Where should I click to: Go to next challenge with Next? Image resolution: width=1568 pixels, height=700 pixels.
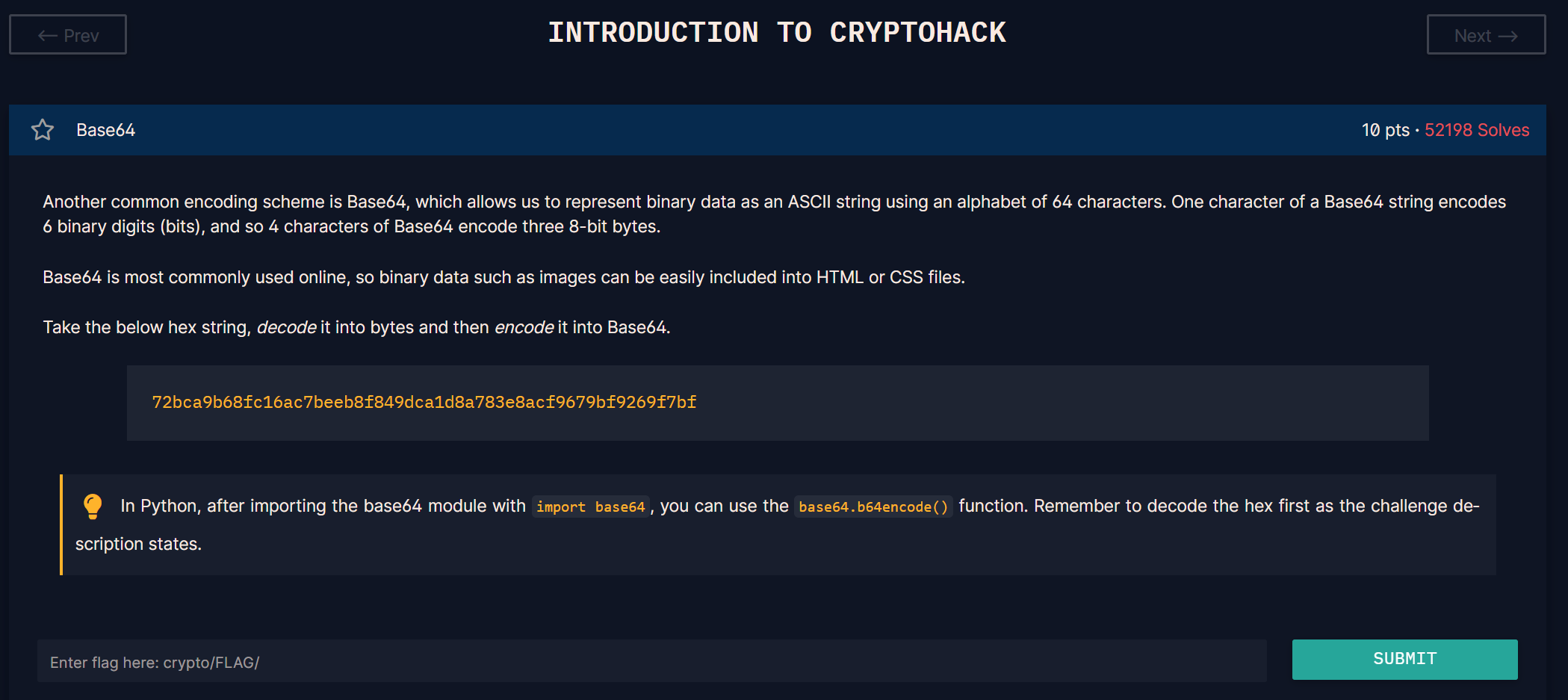1486,35
